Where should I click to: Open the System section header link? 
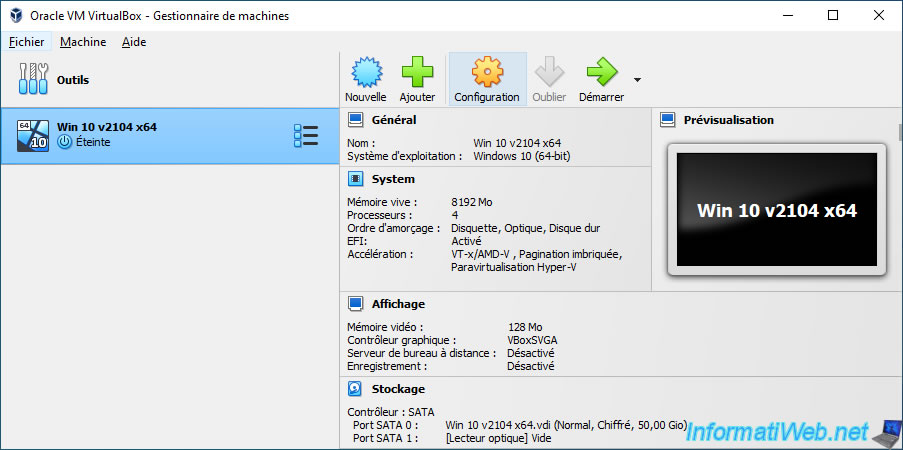click(393, 179)
